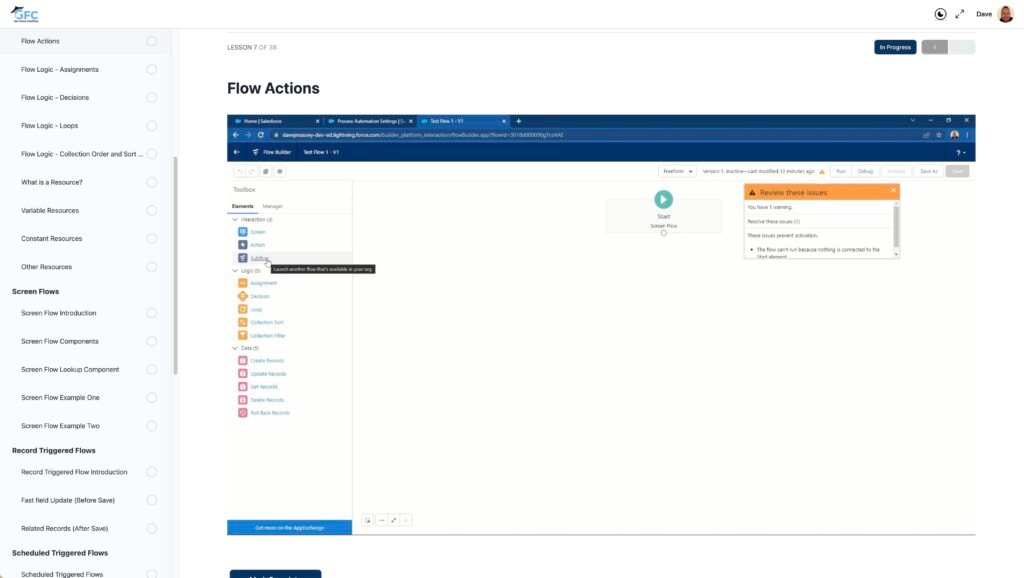Mark Flow Logic - Assignments circle
The width and height of the screenshot is (1024, 578).
(x=152, y=69)
